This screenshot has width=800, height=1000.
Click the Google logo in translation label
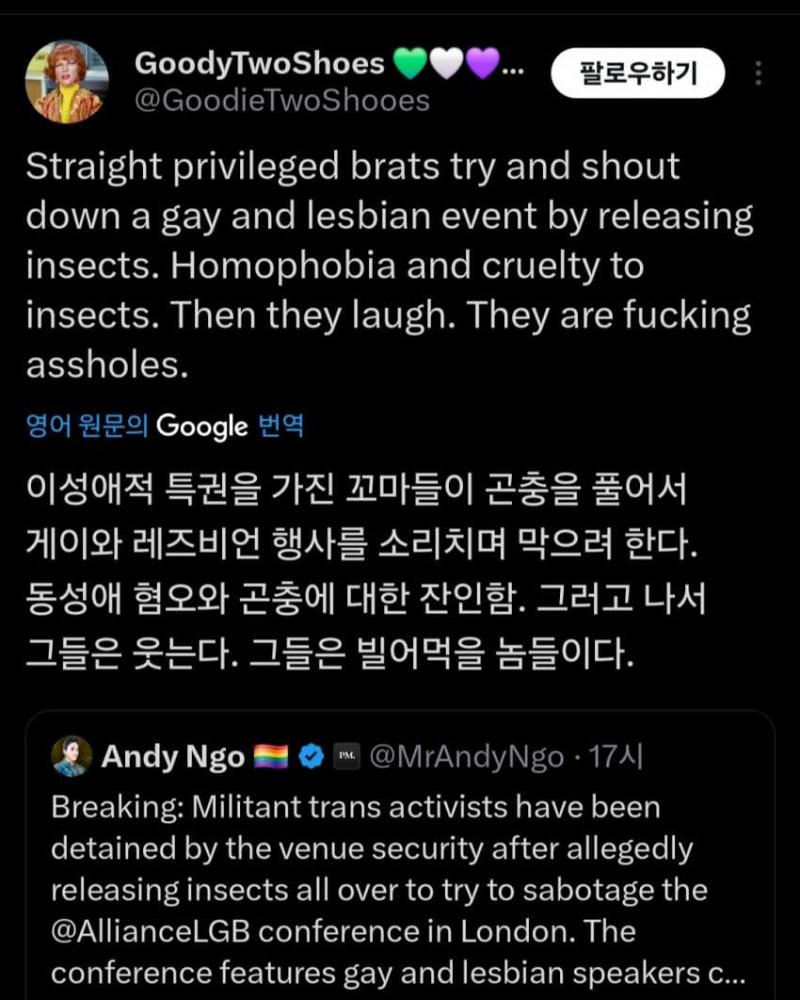pos(202,427)
